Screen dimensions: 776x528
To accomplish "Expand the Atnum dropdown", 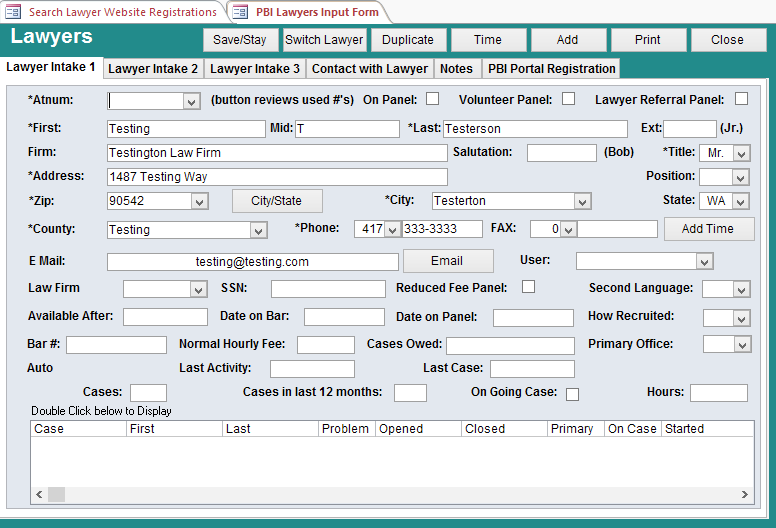I will click(192, 101).
